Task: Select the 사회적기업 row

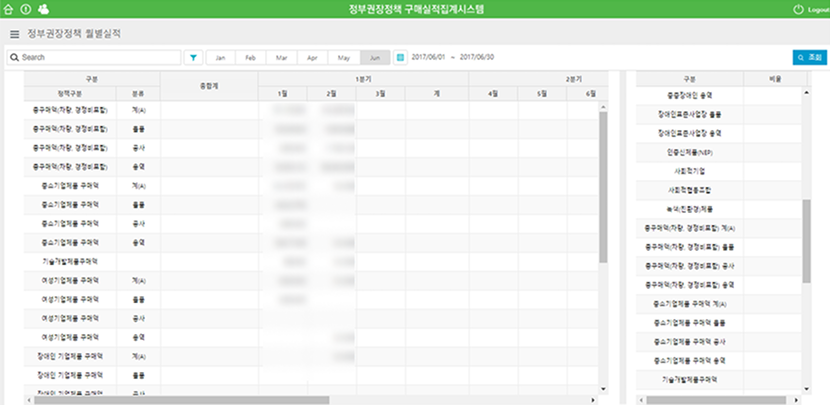Action: 719,172
